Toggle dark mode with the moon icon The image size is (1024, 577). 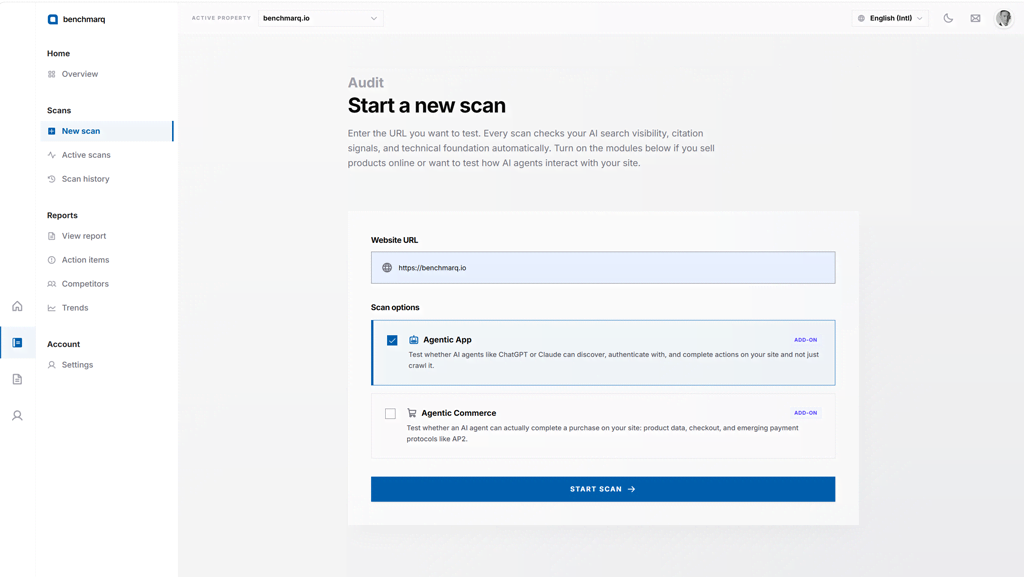click(x=948, y=18)
